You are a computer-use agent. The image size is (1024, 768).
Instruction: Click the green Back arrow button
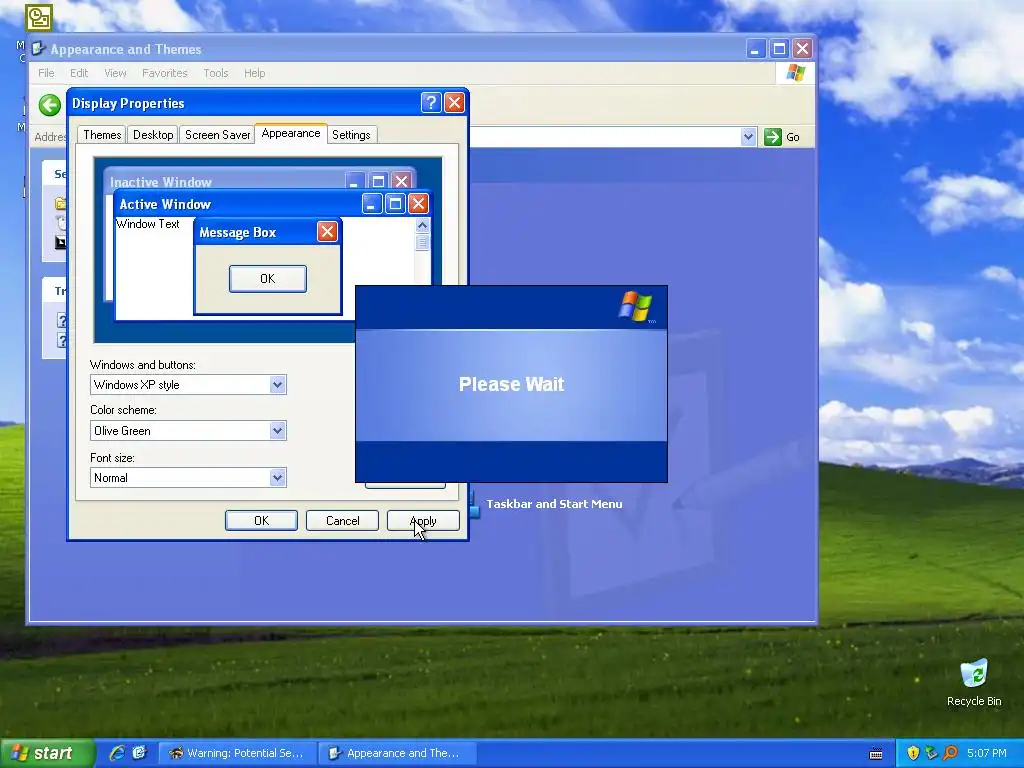click(x=50, y=104)
